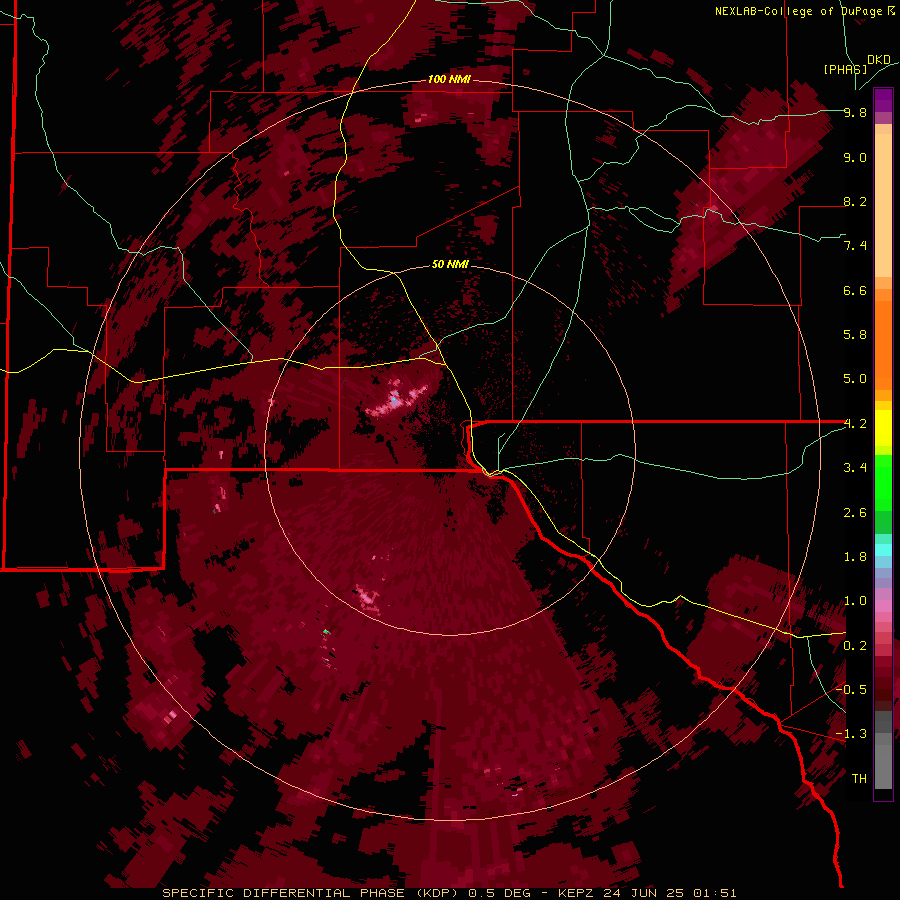The height and width of the screenshot is (900, 900).
Task: Click the 5.0 scale value
Action: click(x=855, y=379)
